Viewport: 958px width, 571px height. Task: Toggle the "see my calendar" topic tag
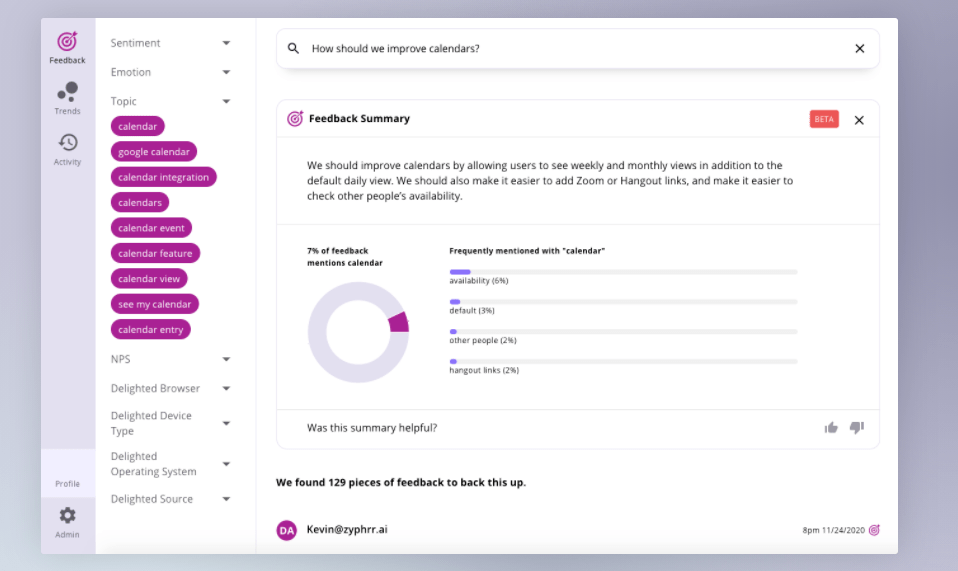point(155,304)
